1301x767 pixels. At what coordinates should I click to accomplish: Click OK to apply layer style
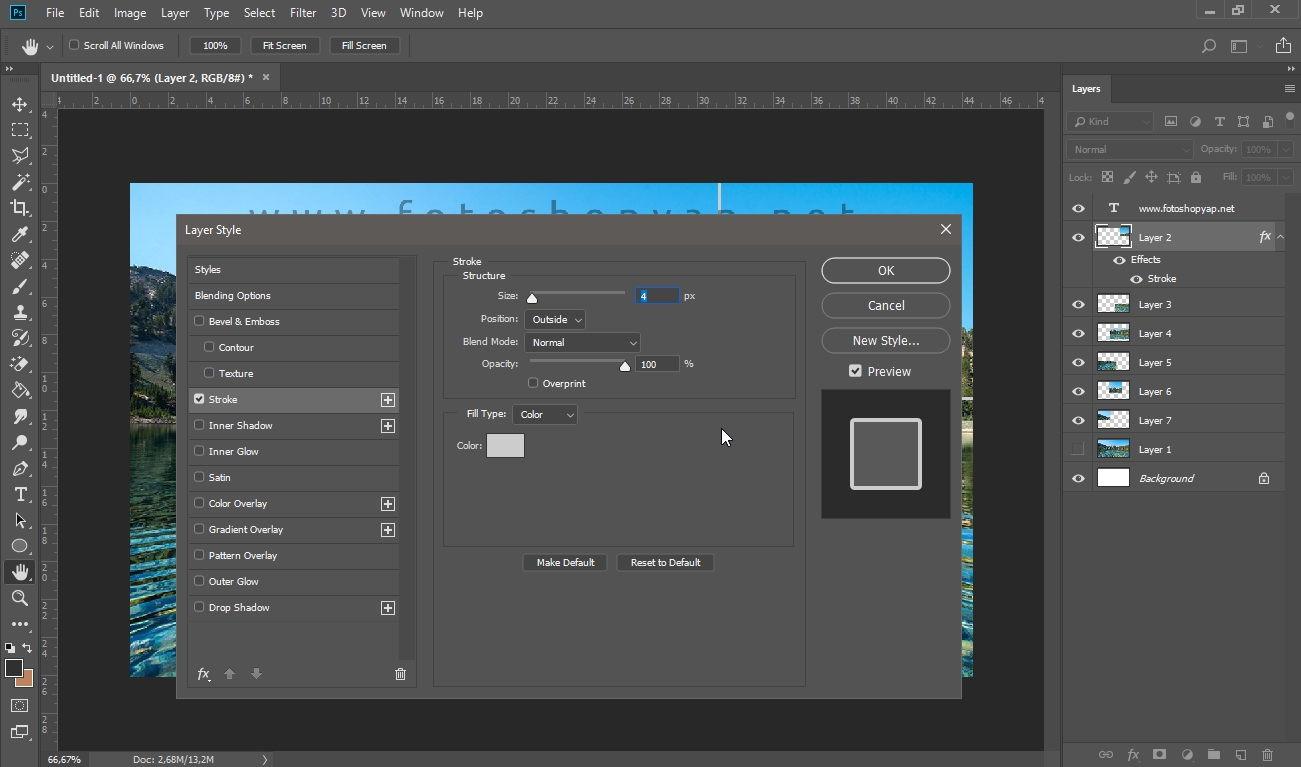(885, 270)
